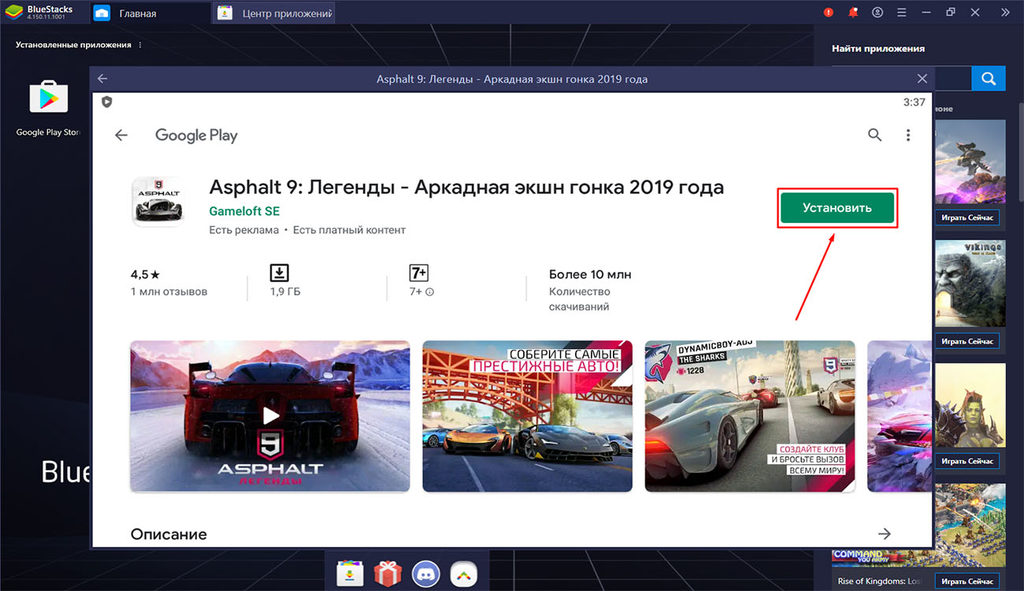Click Играть Сейчас under the orc game
1024x591 pixels.
(x=967, y=461)
